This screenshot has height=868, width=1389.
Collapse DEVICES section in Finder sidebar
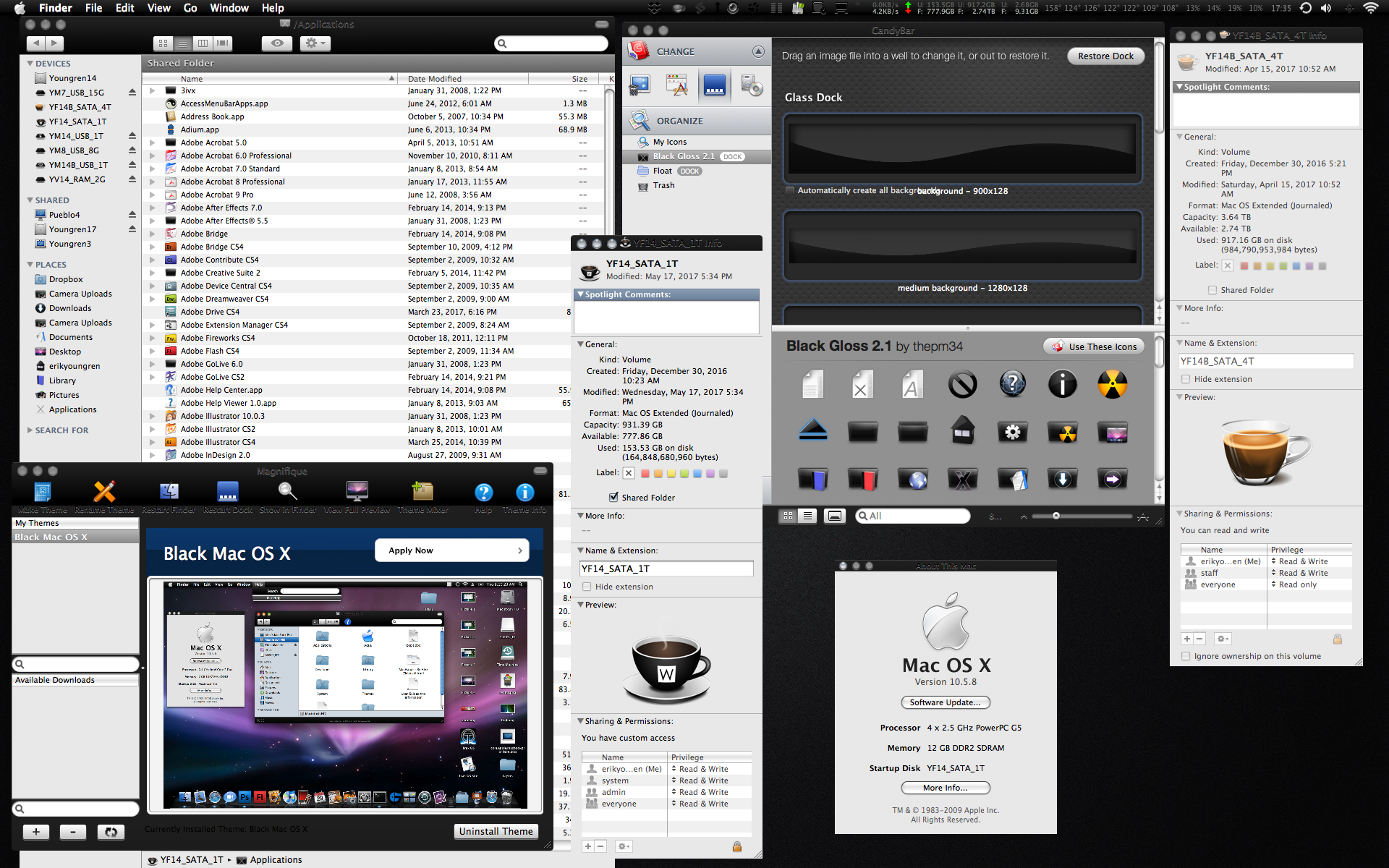[x=30, y=64]
